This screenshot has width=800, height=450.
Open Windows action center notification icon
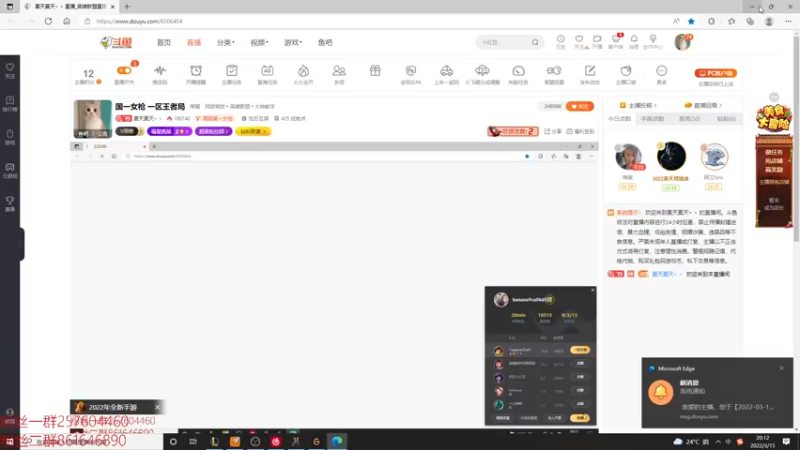786,441
